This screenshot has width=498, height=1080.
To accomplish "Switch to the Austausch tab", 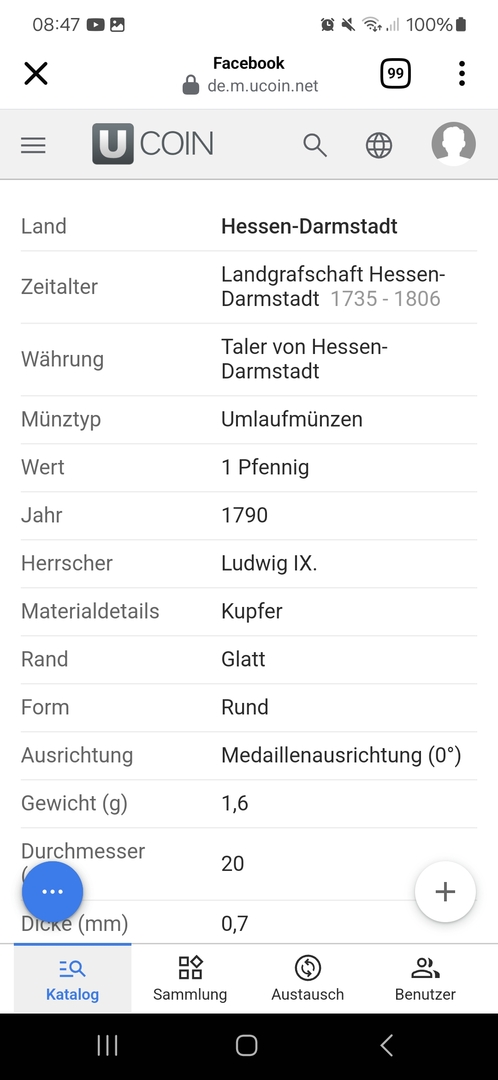I will coord(307,978).
